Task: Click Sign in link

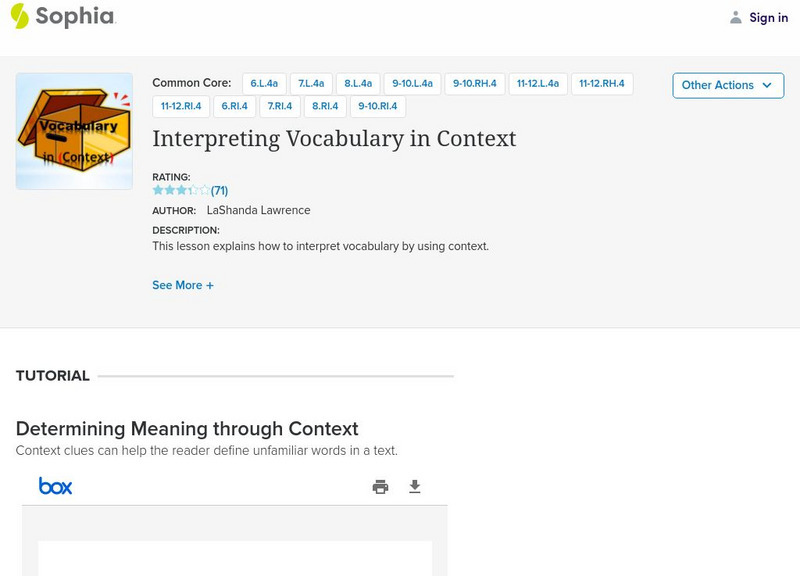Action: pos(768,18)
